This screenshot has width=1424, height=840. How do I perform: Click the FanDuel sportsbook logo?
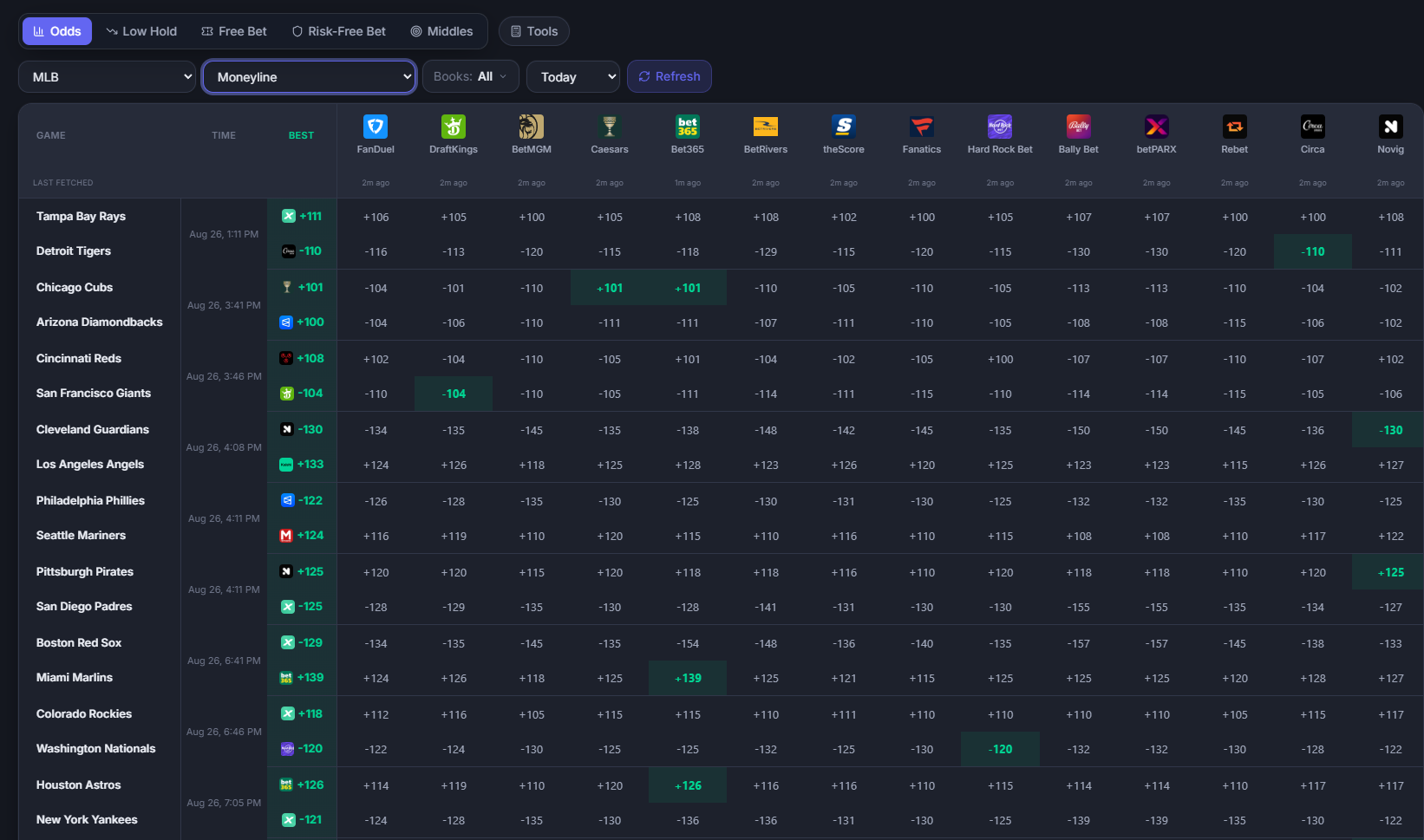point(376,127)
